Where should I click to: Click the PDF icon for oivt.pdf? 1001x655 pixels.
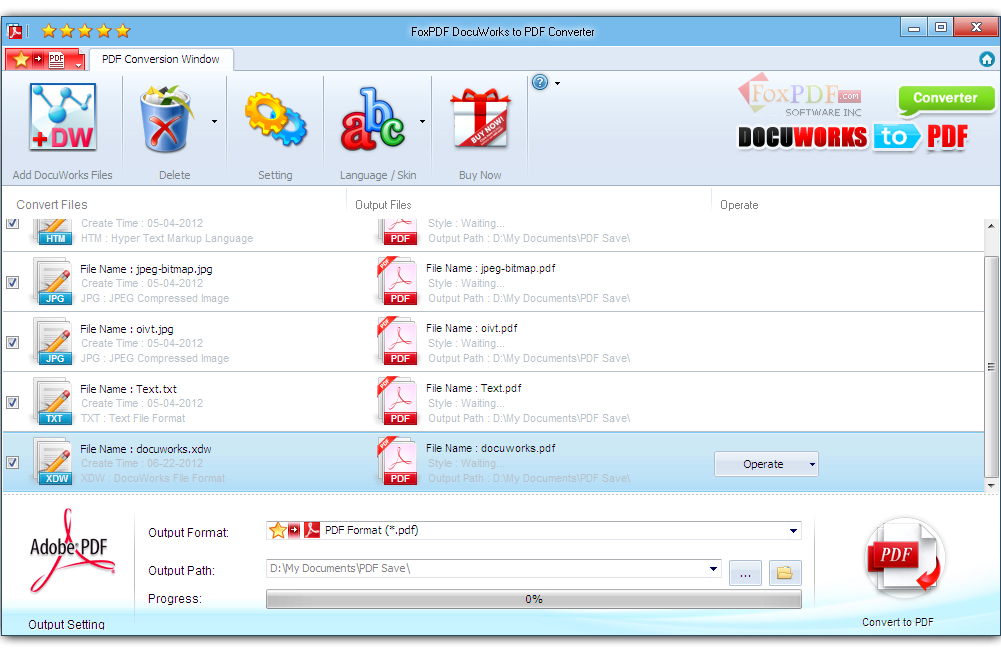[x=398, y=341]
